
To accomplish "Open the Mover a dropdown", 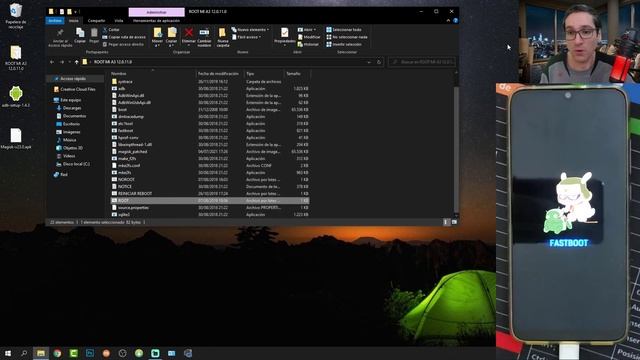I will point(157,37).
